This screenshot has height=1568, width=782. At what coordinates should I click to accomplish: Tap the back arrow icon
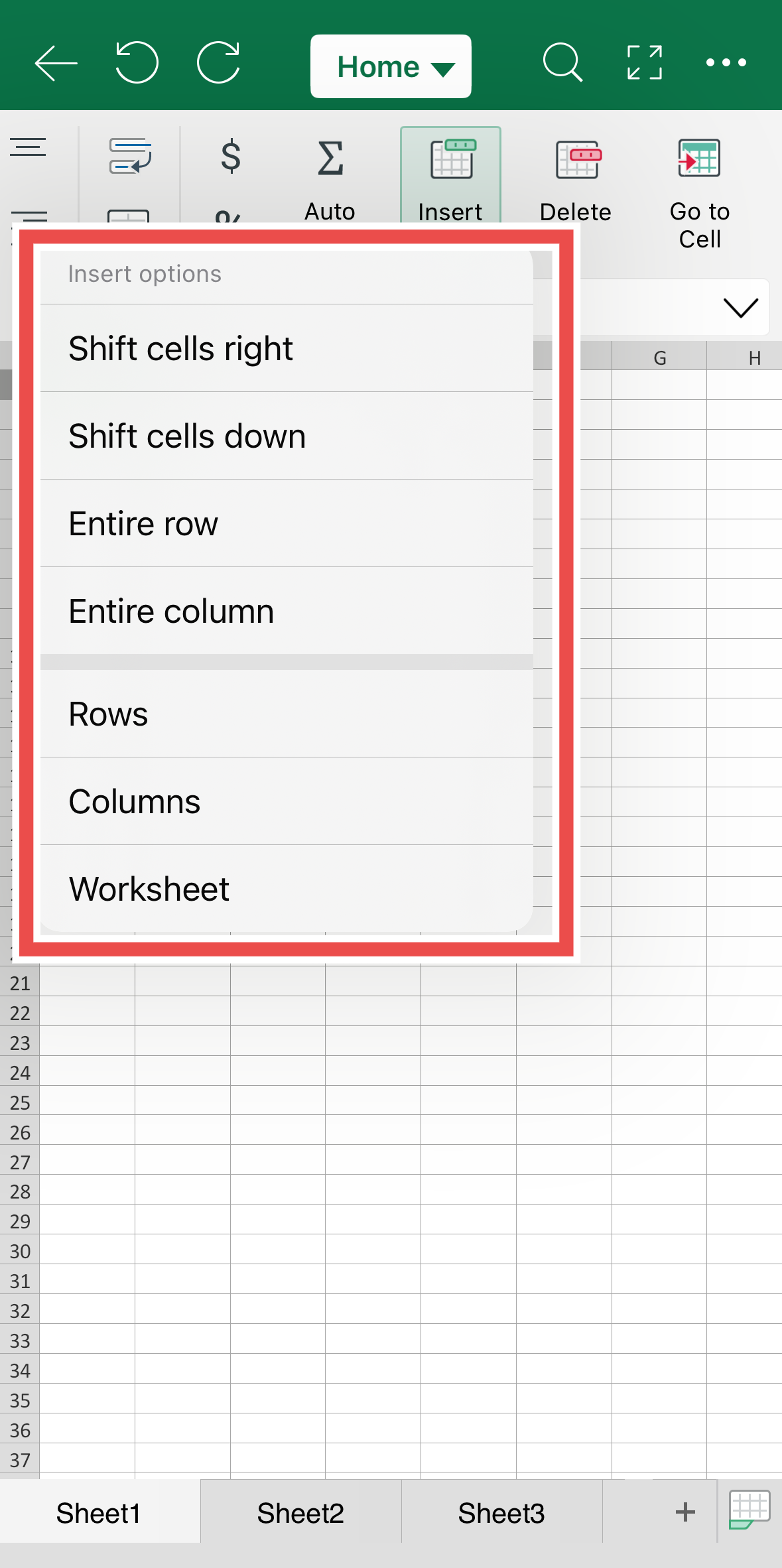pyautogui.click(x=56, y=63)
